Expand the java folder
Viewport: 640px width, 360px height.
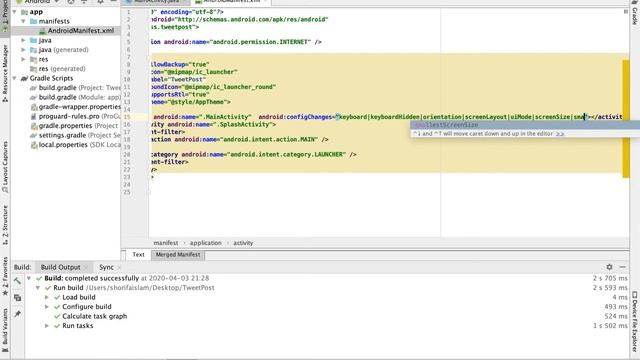24,40
